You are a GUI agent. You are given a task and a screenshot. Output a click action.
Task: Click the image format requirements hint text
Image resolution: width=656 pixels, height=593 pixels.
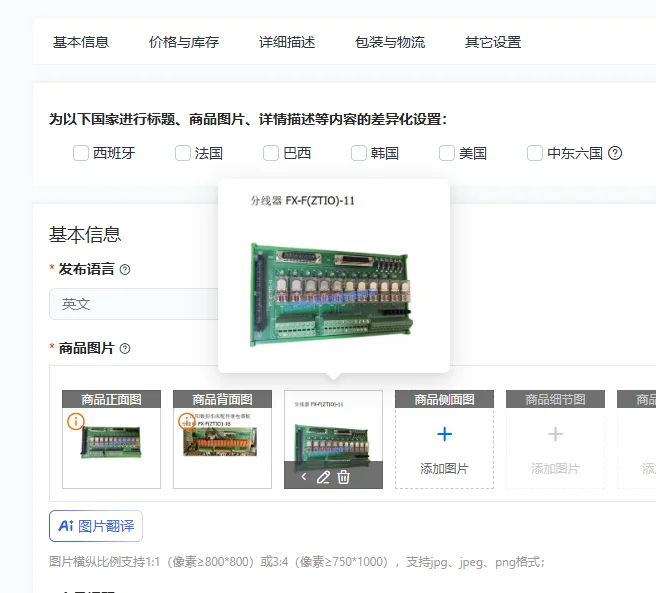coord(297,562)
